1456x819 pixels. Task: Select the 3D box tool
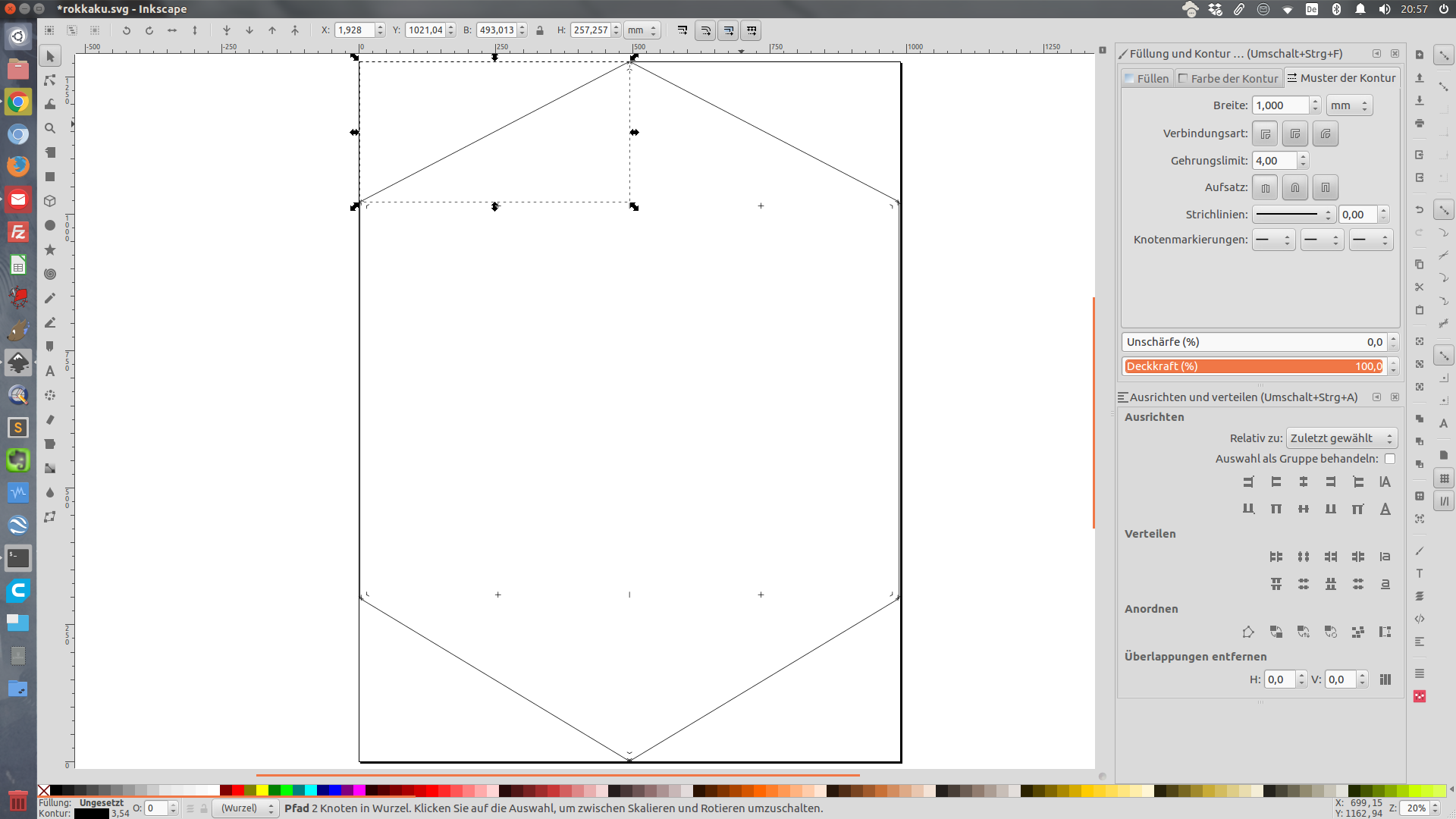[50, 201]
